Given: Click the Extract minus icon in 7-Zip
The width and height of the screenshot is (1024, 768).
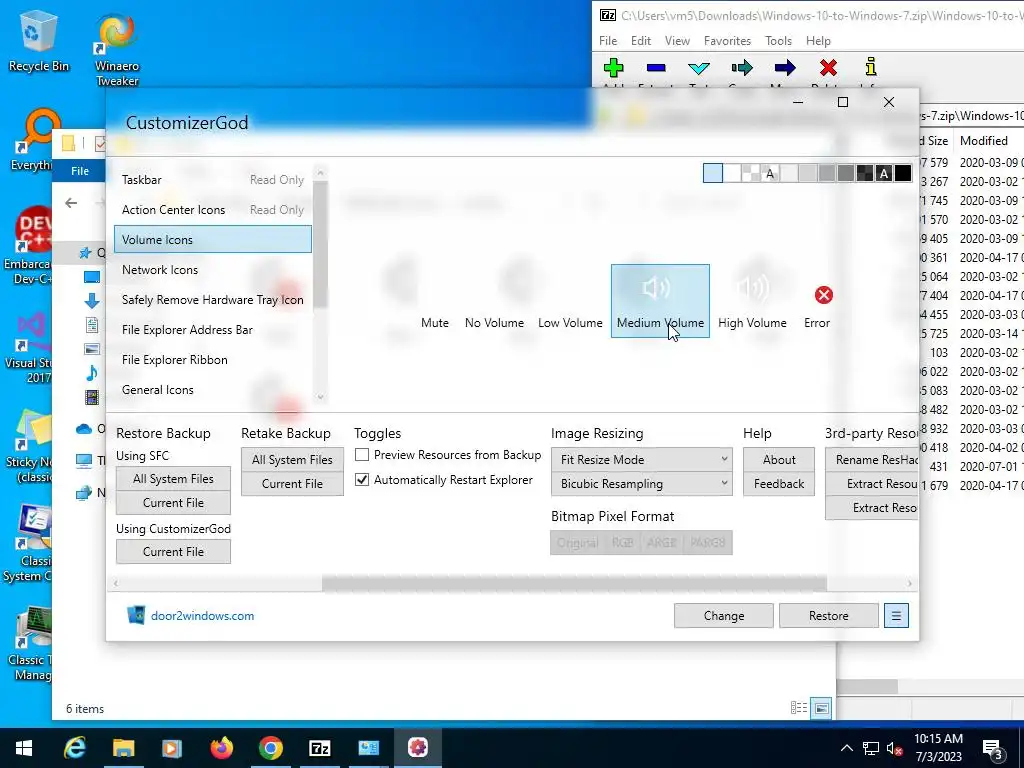Looking at the screenshot, I should (656, 67).
